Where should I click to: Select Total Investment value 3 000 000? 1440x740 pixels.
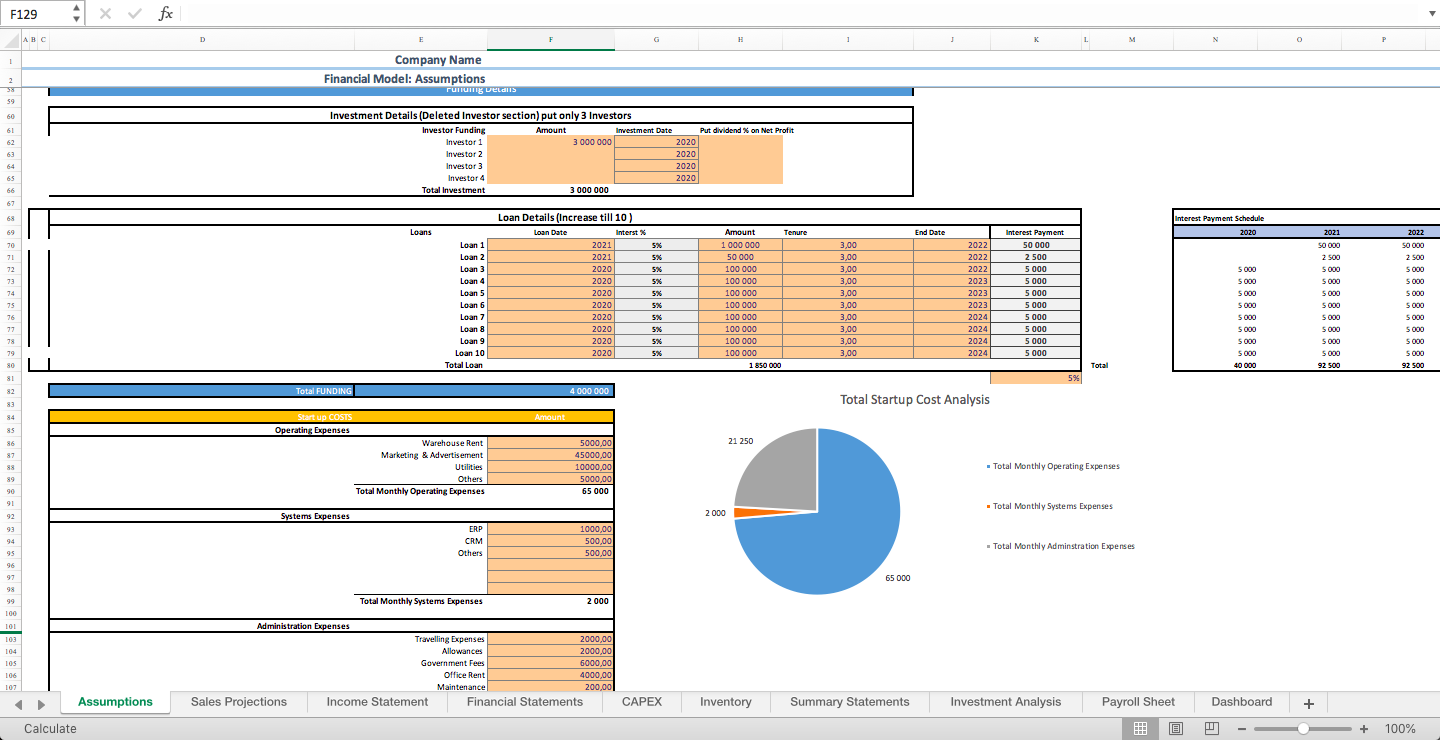point(551,190)
